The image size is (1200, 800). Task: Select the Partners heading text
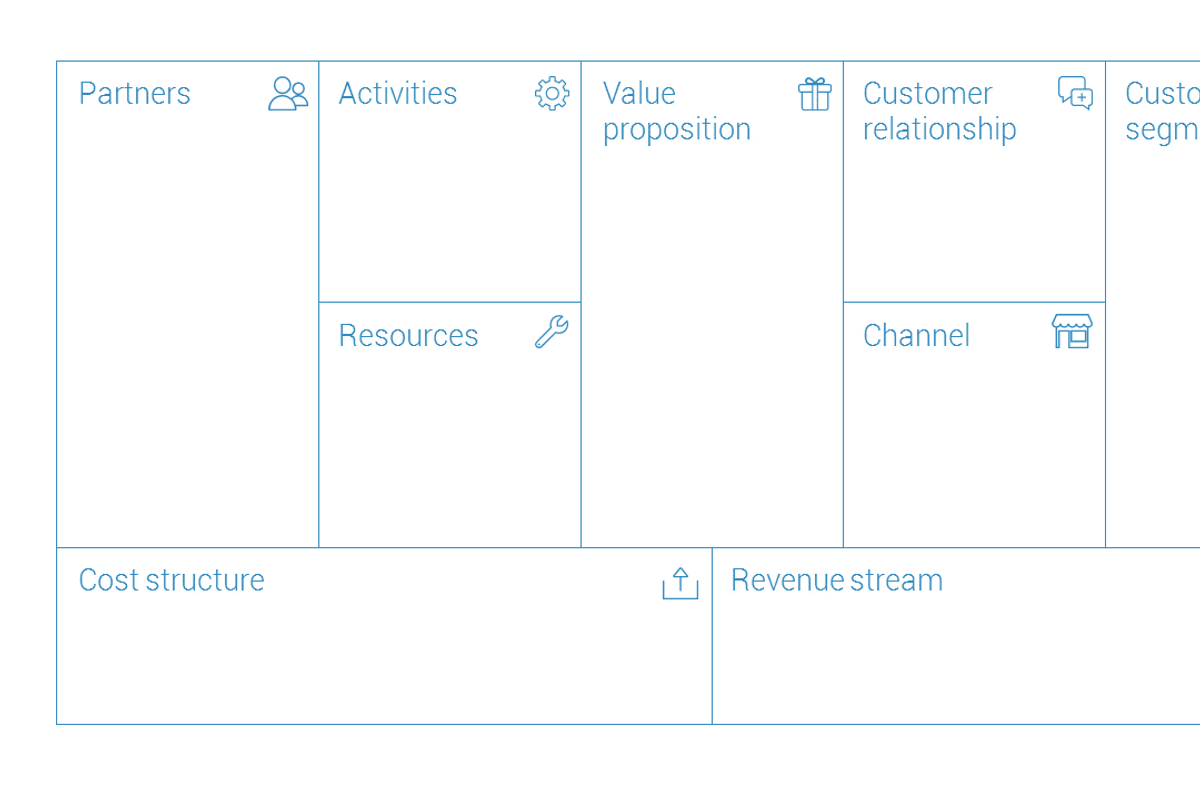click(x=135, y=93)
